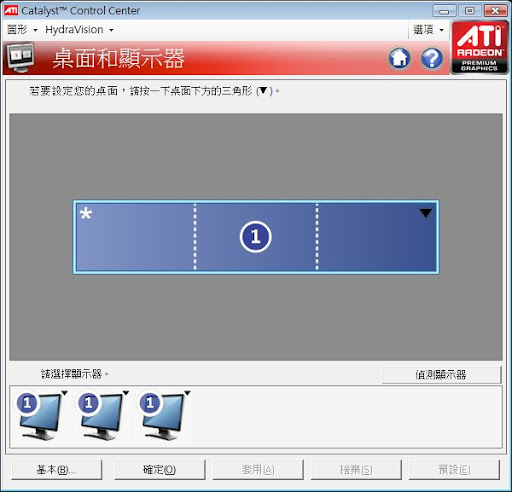Open the 選項 options menu
The image size is (512, 492).
pyautogui.click(x=429, y=30)
